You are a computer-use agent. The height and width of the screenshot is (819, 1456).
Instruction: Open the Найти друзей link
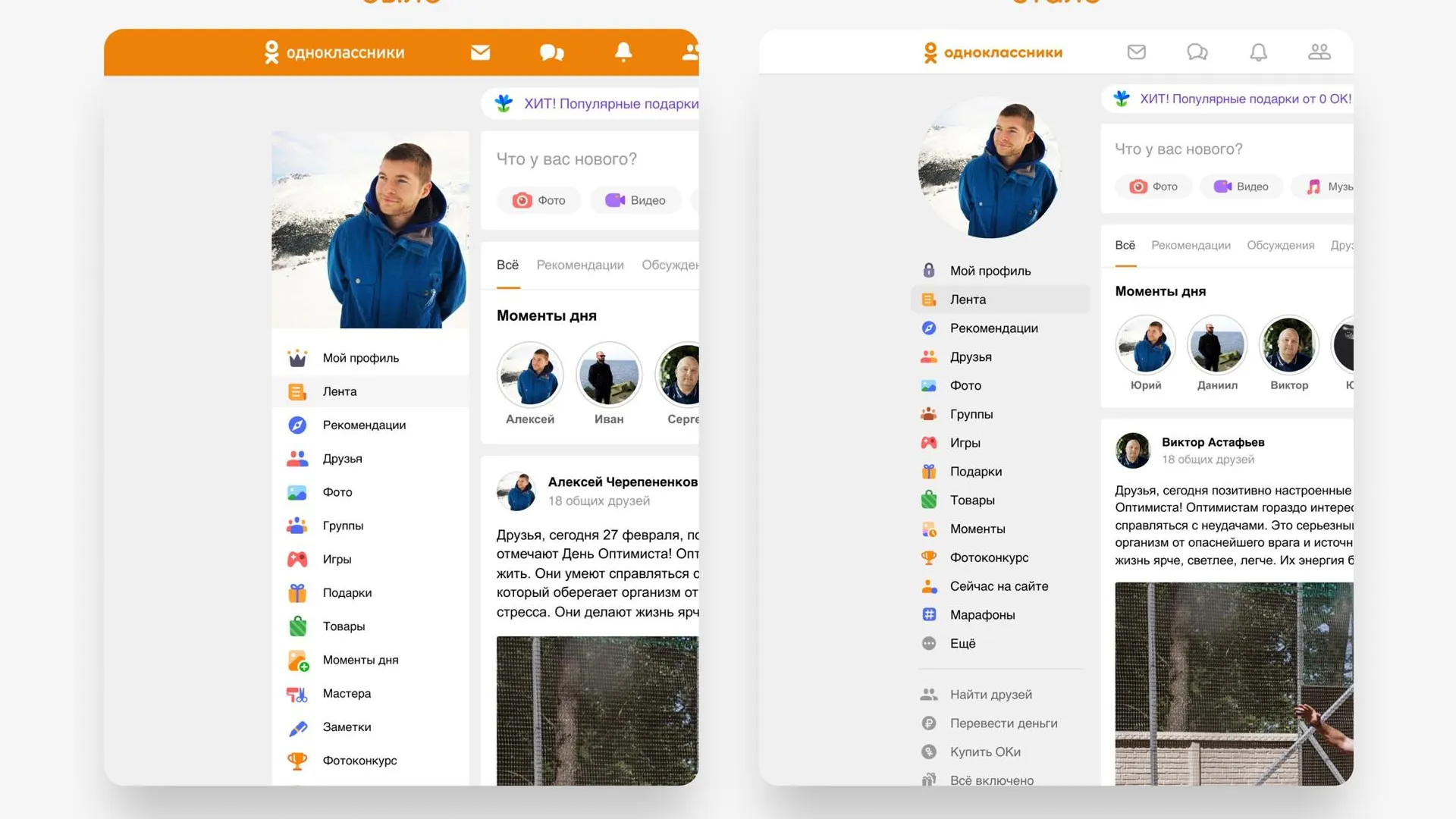point(990,694)
